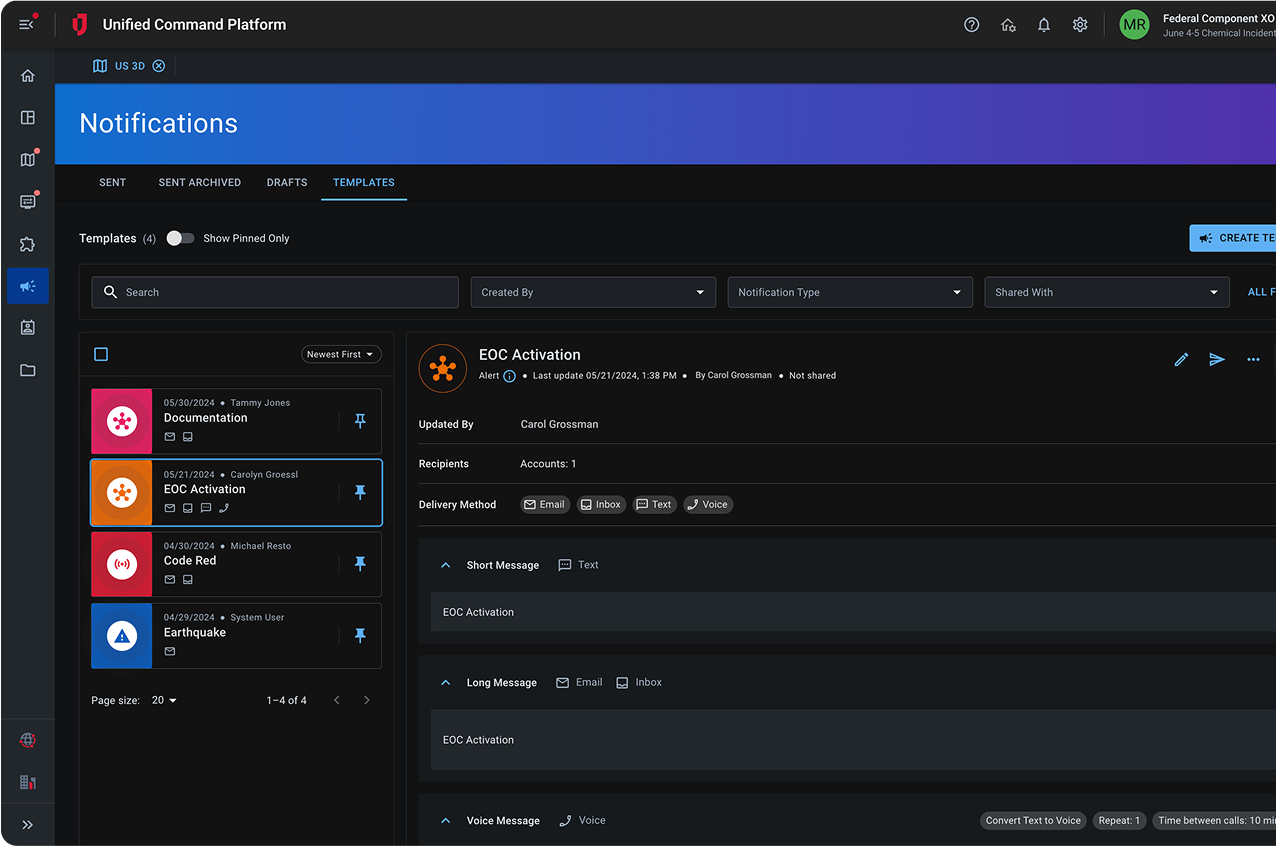Check the select all templates checkbox
Screen dimensions: 1276x846
[101, 354]
